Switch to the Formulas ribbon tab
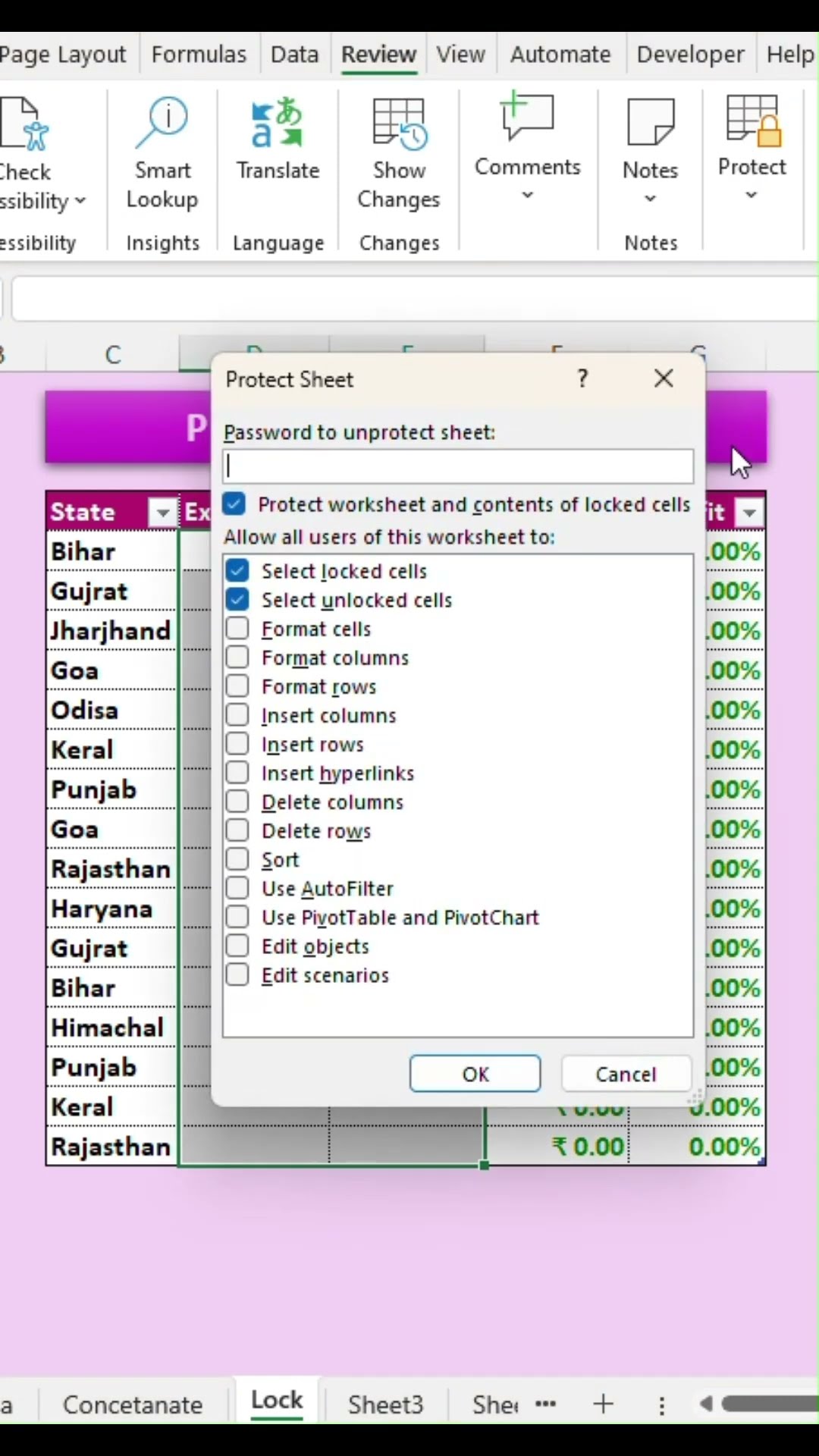Viewport: 819px width, 1456px height. (x=199, y=55)
